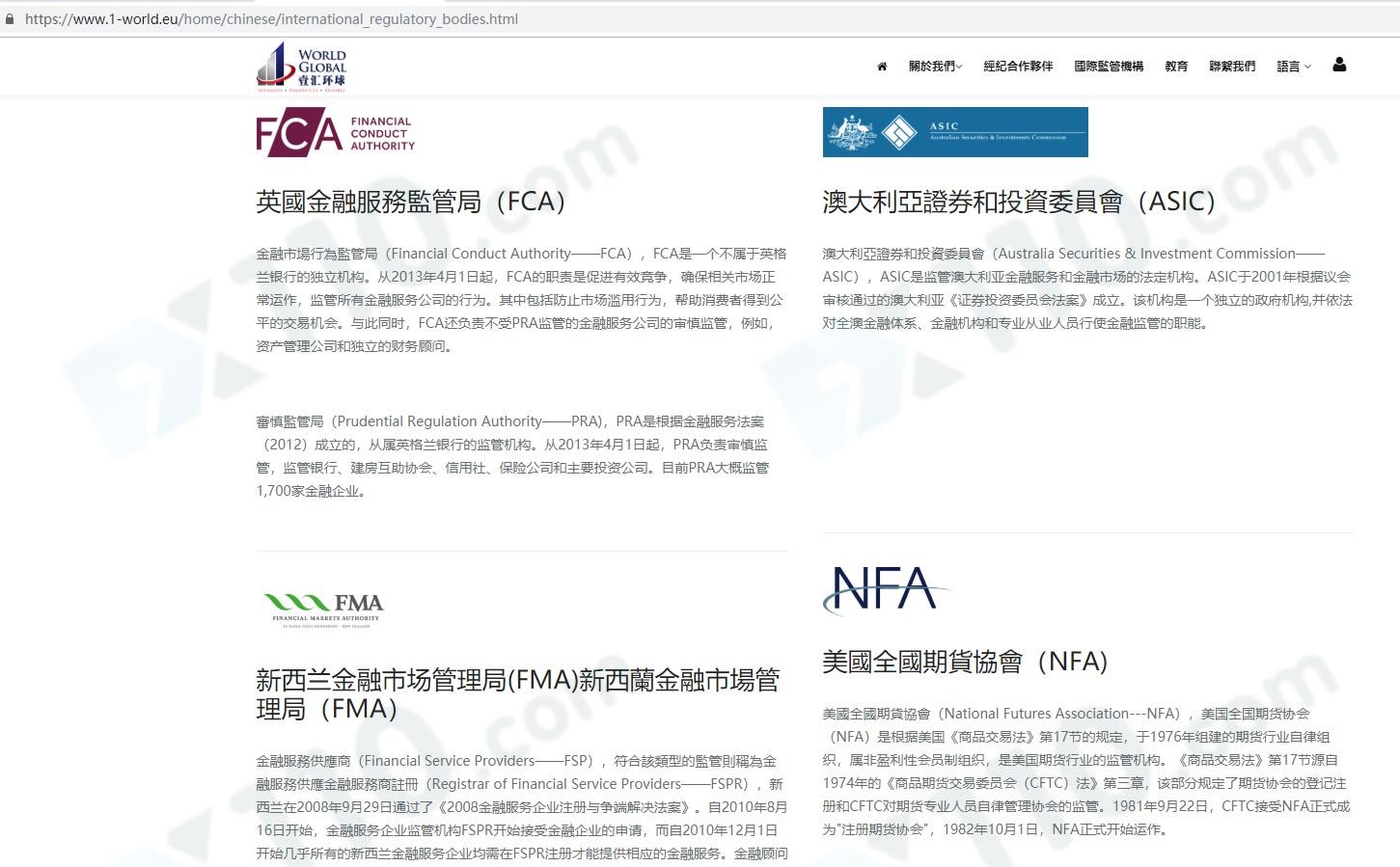Click the World Global logo
This screenshot has height=867, width=1400.
coord(301,67)
